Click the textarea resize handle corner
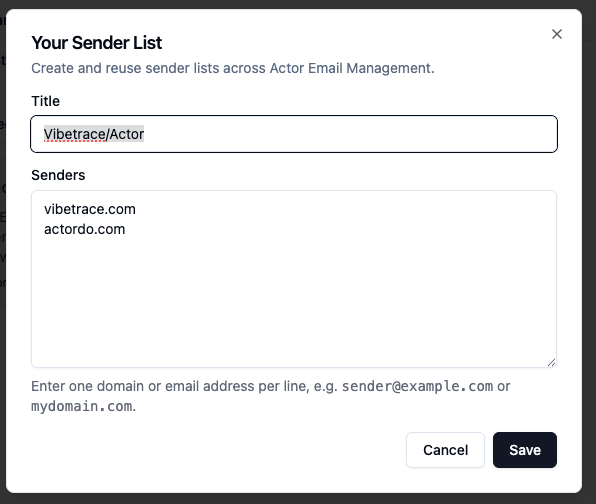This screenshot has height=504, width=596. click(x=552, y=363)
